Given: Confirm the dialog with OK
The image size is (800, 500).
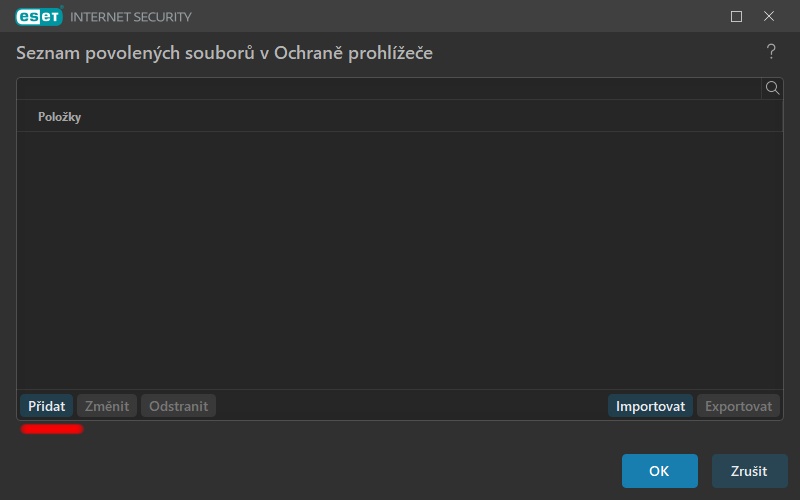Looking at the screenshot, I should pyautogui.click(x=659, y=471).
